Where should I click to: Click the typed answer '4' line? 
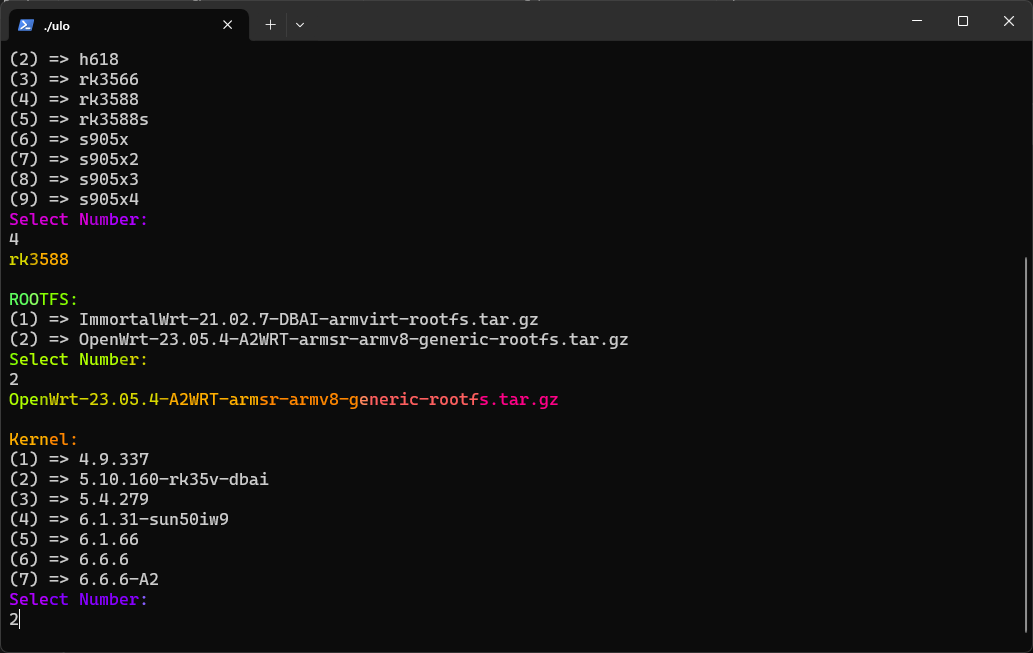pos(14,239)
